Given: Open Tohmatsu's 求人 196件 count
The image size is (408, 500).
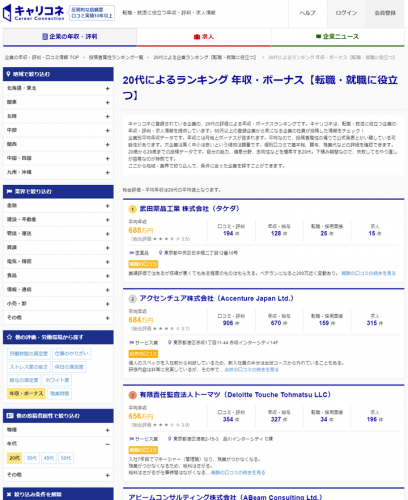Looking at the screenshot, I should click(x=375, y=416).
